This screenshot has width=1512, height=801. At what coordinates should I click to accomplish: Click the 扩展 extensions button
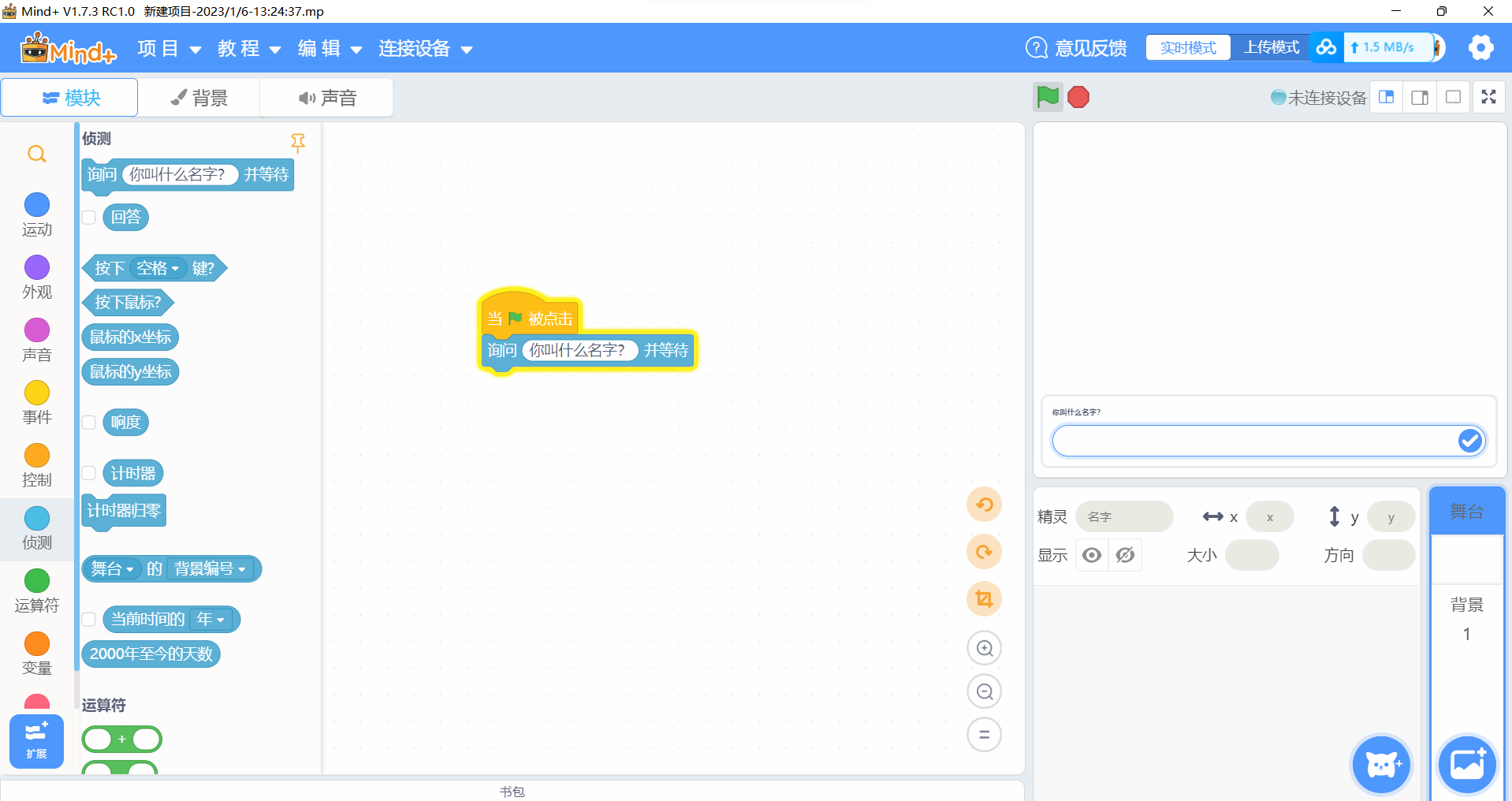point(36,741)
